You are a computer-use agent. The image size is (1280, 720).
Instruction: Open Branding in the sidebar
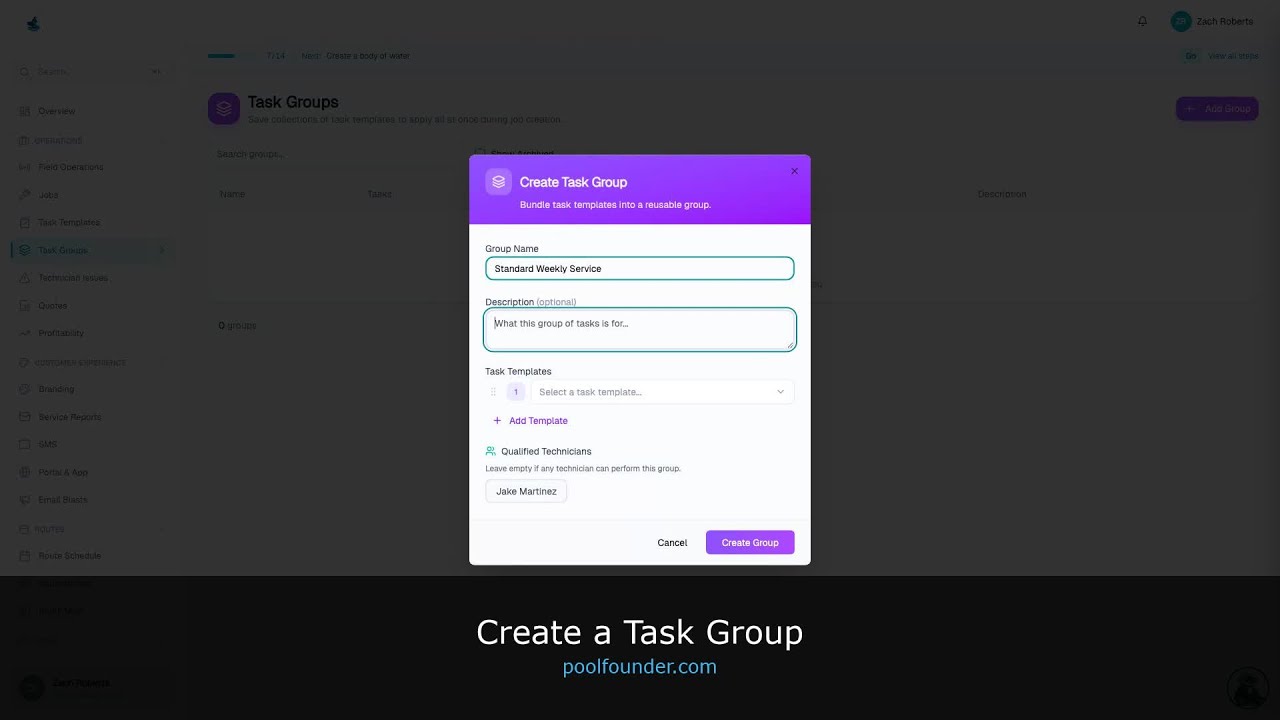tap(56, 389)
